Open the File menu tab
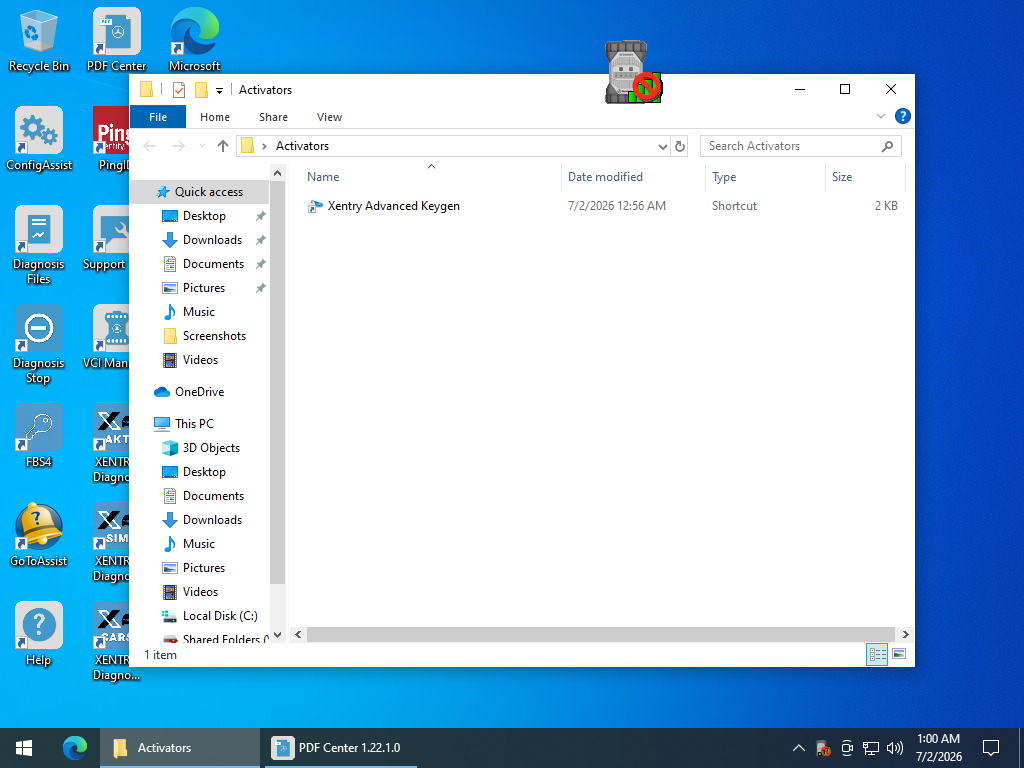1024x768 pixels. 158,117
